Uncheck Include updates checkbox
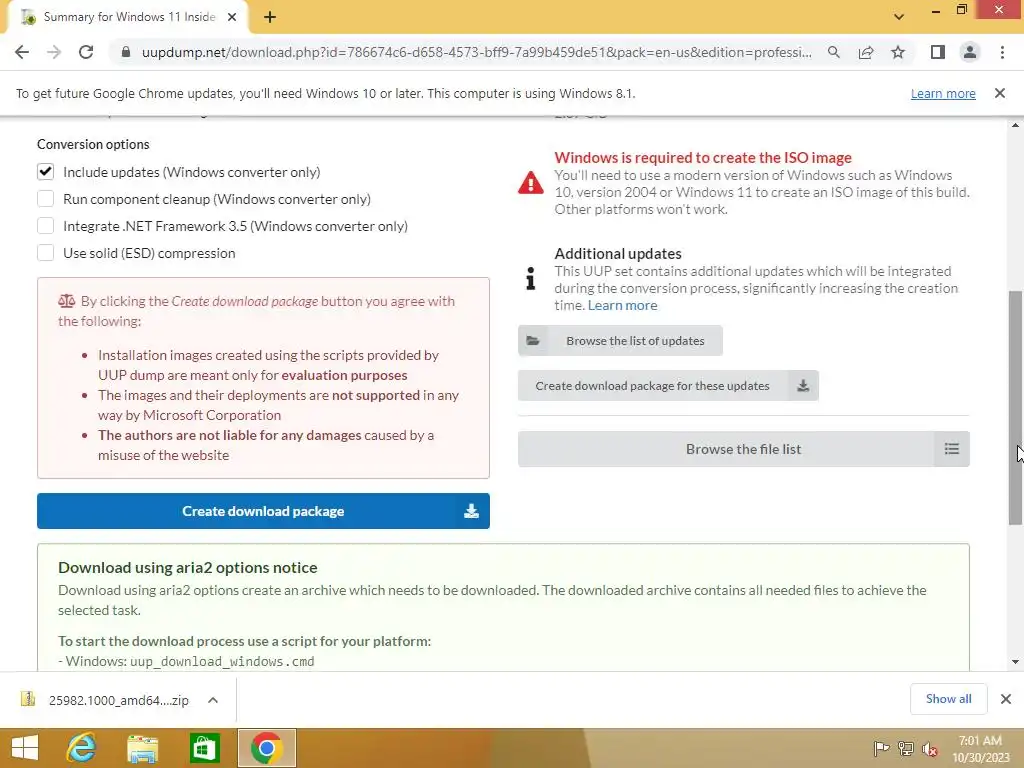The height and width of the screenshot is (768, 1024). (x=45, y=172)
